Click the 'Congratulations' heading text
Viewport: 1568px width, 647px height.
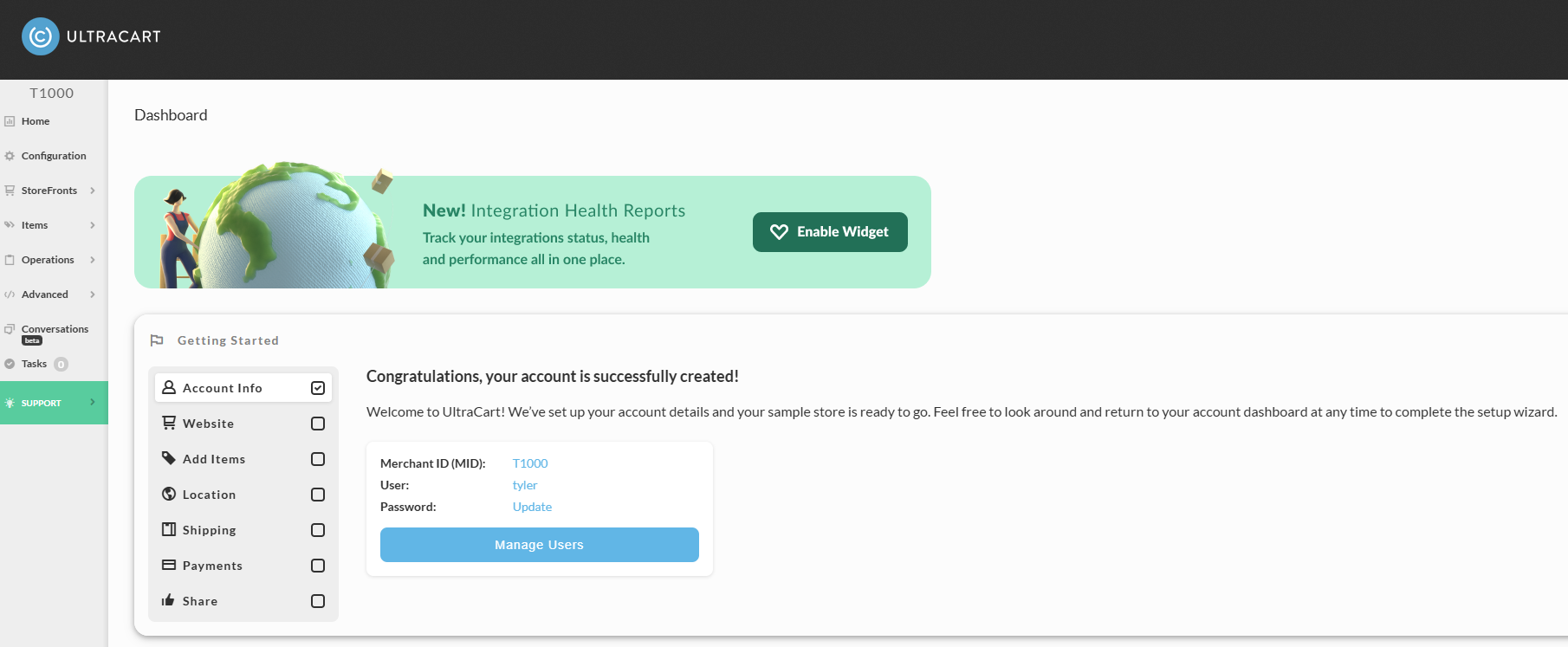point(553,376)
